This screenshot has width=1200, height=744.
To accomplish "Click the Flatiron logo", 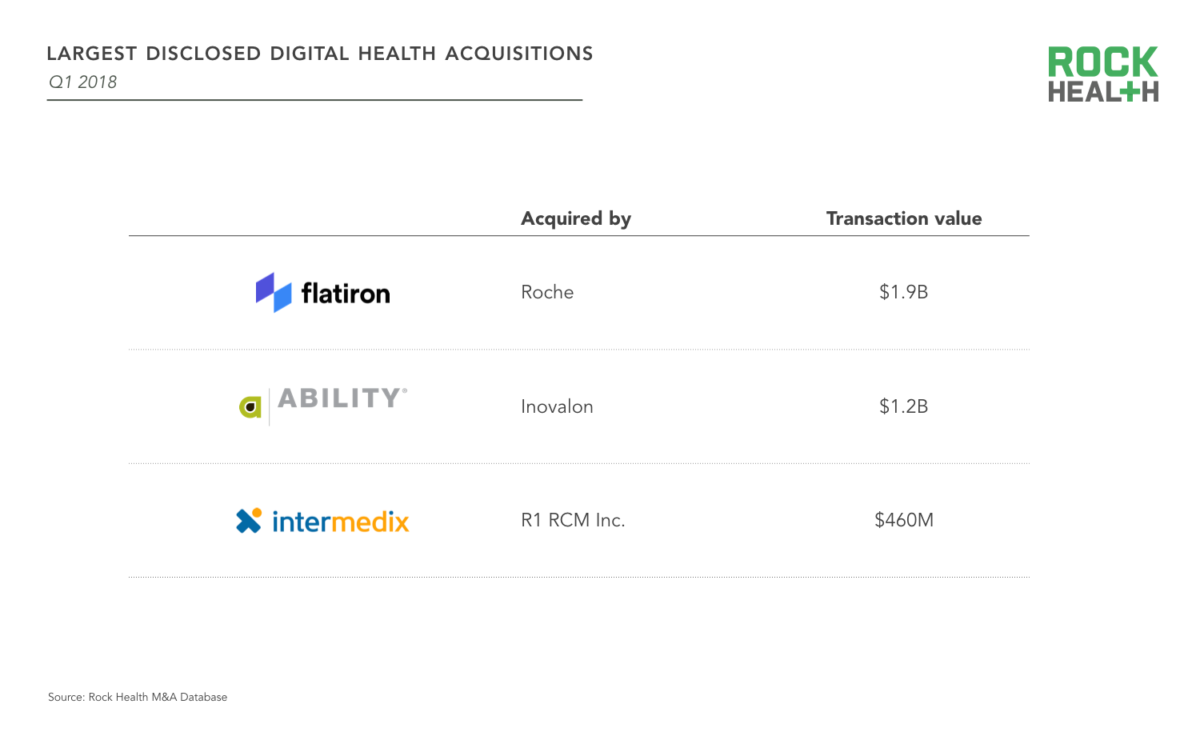I will [x=323, y=292].
